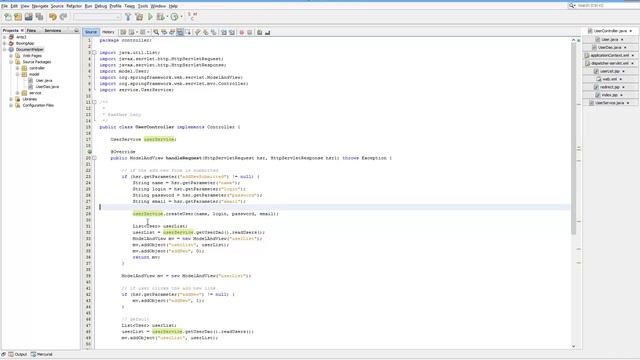Click the History view button
Viewport: 640px width, 360px height.
(x=108, y=32)
